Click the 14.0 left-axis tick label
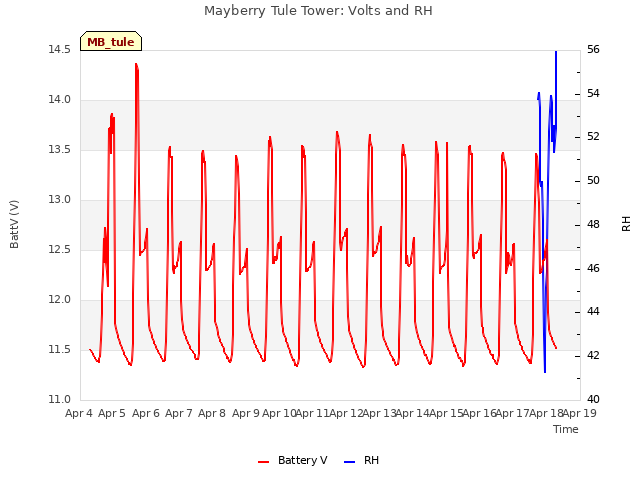Image resolution: width=640 pixels, height=480 pixels. [x=60, y=100]
